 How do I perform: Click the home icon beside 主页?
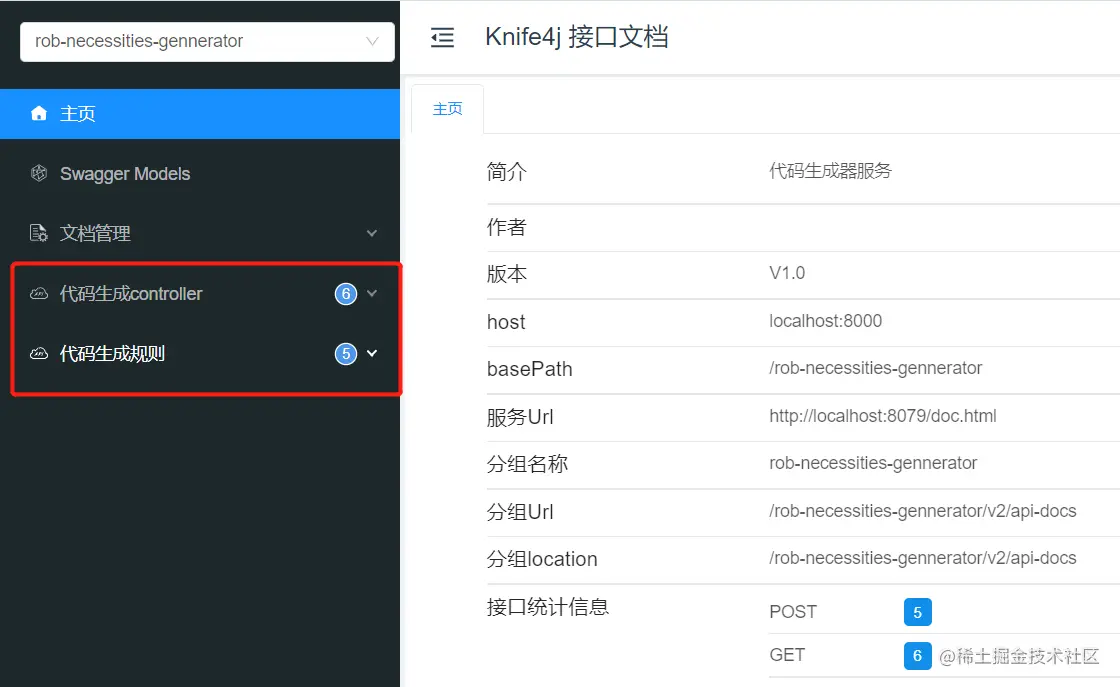(x=39, y=114)
